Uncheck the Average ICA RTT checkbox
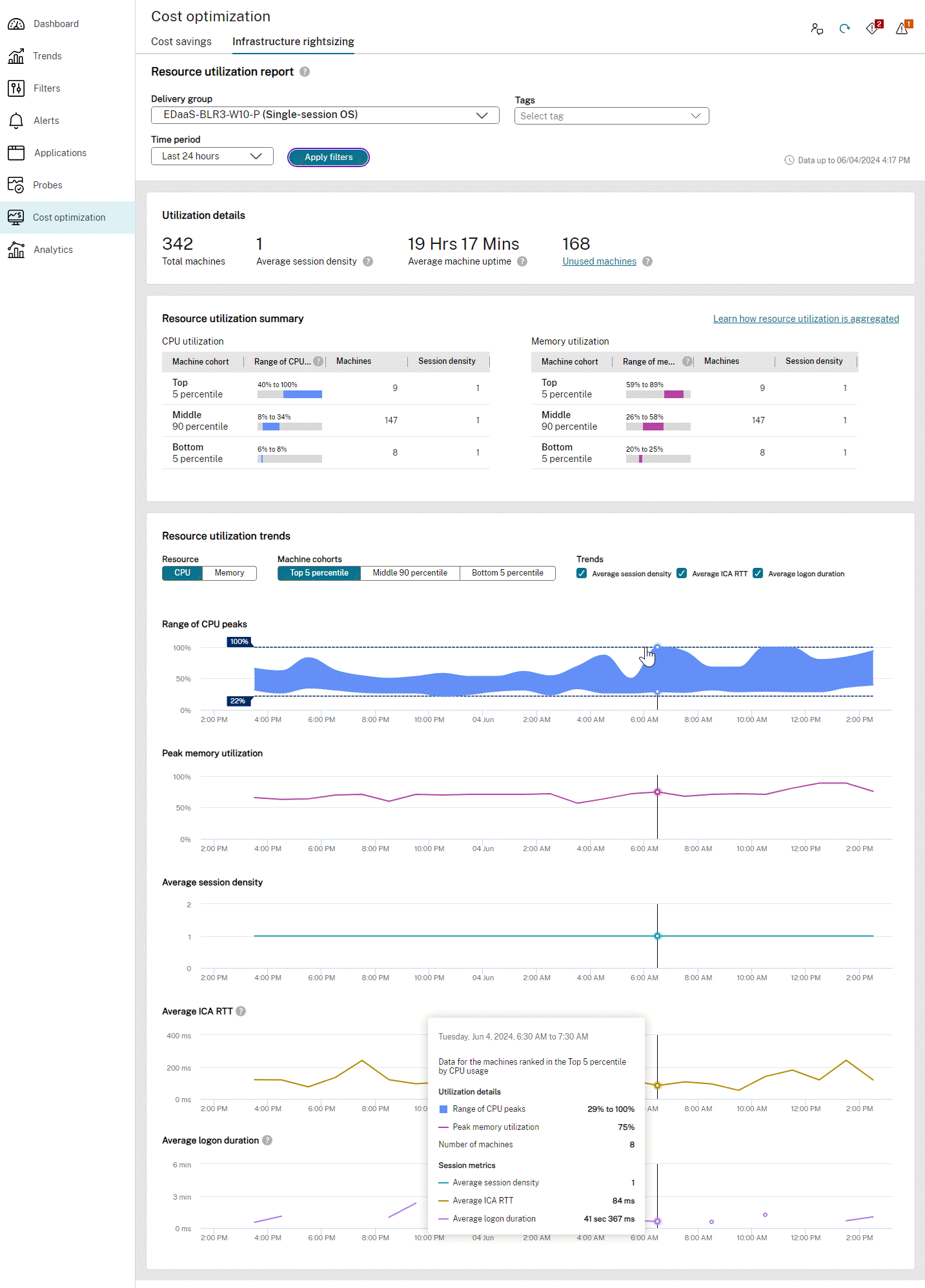The width and height of the screenshot is (925, 1288). point(682,574)
